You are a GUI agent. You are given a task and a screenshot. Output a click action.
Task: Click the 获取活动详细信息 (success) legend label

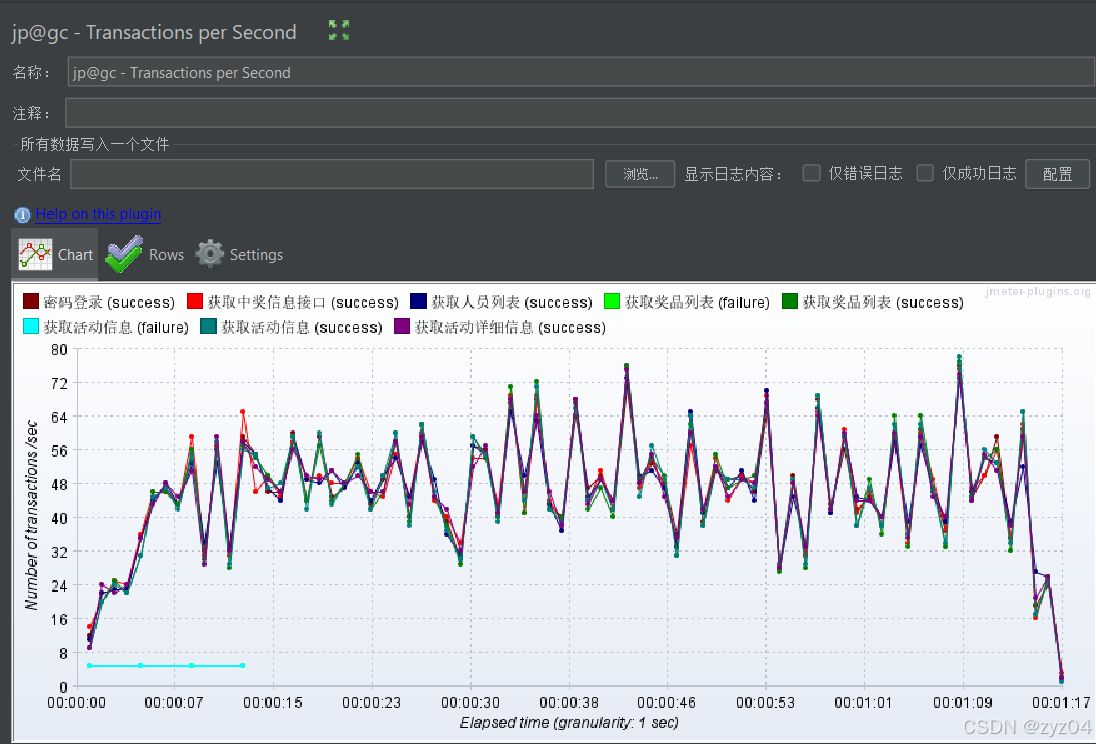click(510, 327)
